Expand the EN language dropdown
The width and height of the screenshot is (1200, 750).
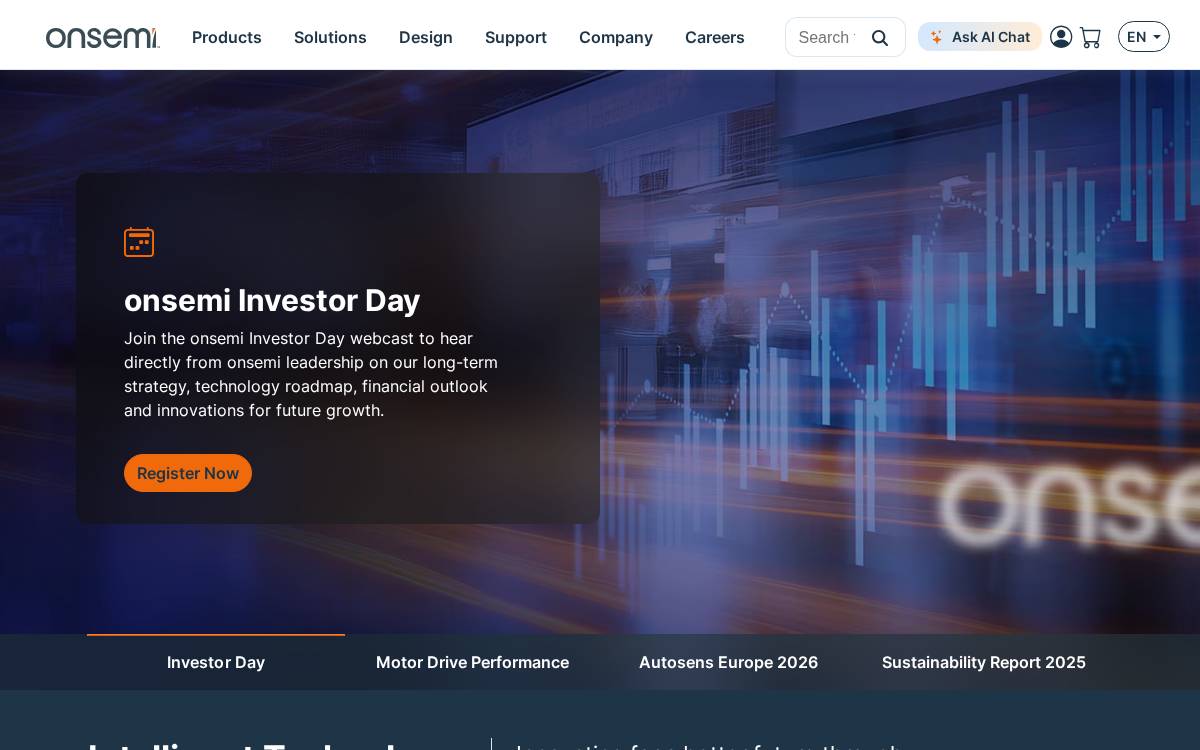[x=1144, y=37]
